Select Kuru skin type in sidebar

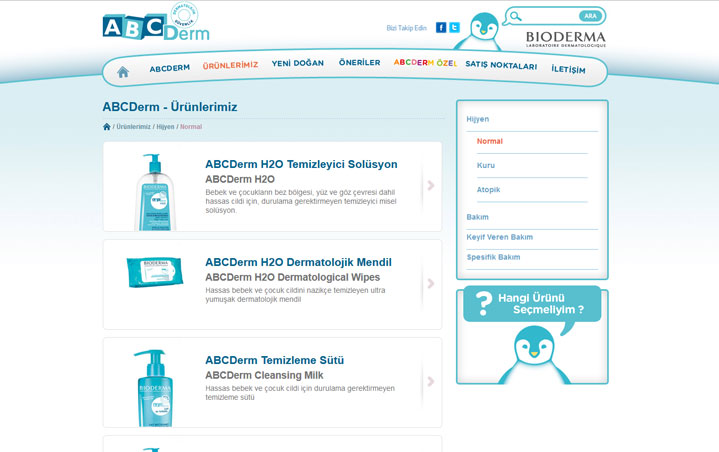pos(486,165)
